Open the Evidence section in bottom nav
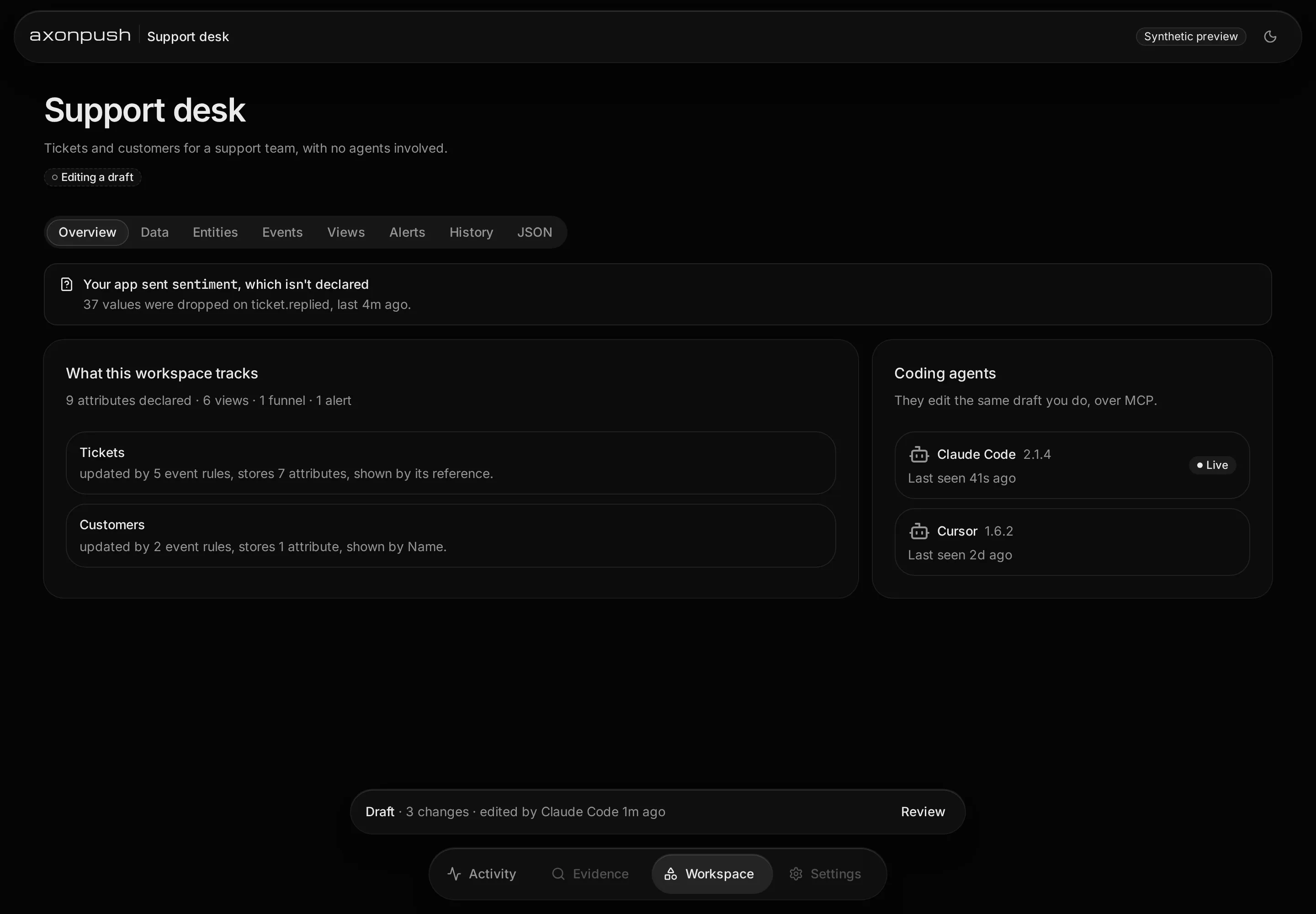 [590, 873]
